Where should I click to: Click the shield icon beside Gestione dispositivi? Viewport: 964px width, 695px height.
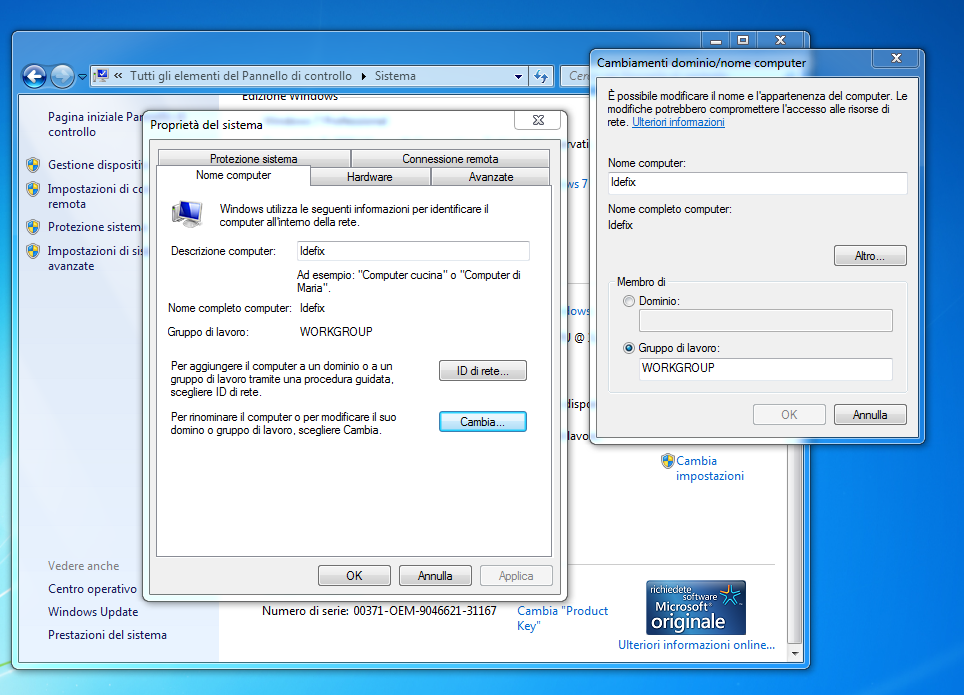pyautogui.click(x=33, y=165)
